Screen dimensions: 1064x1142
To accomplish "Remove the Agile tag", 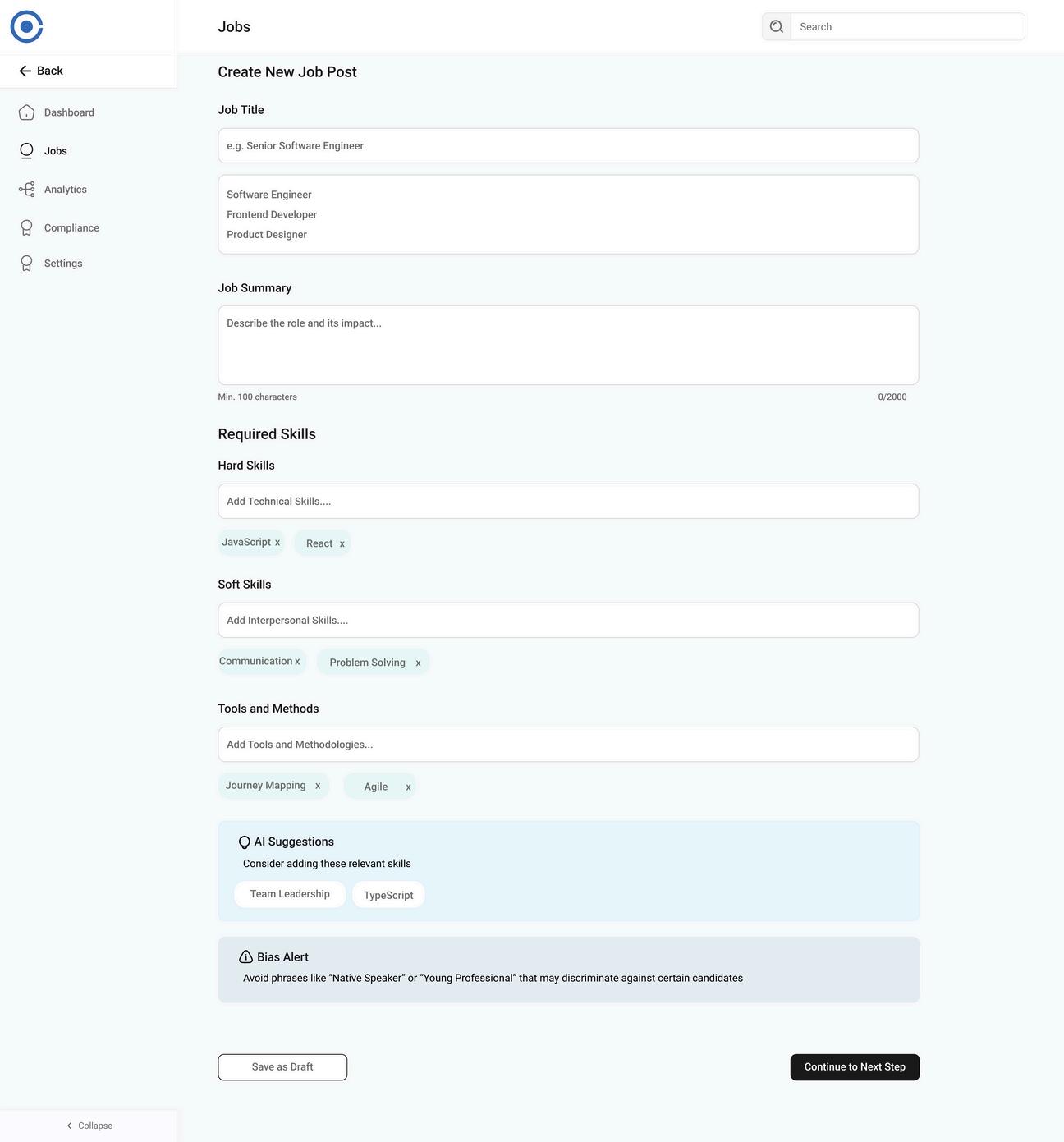I will 408,787.
